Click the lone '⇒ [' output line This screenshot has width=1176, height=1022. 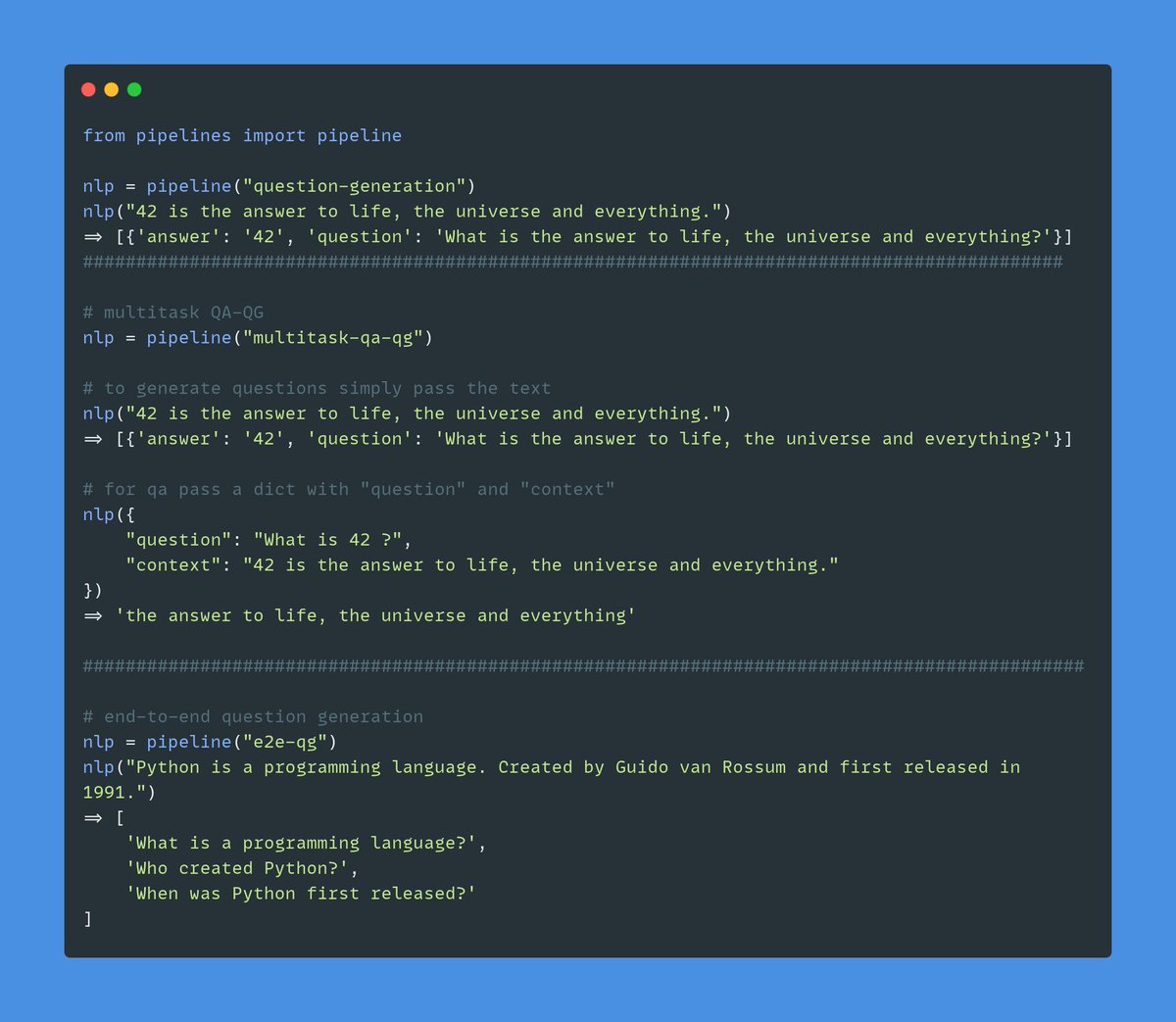click(x=104, y=818)
